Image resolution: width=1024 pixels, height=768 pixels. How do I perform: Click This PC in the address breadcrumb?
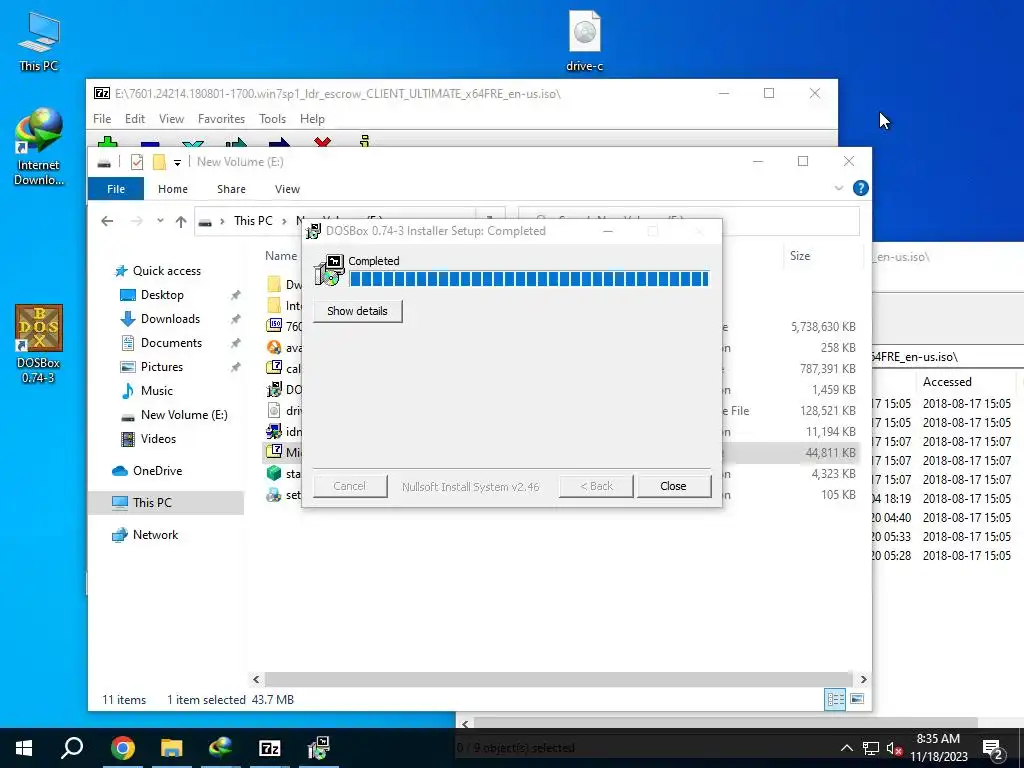[x=253, y=221]
